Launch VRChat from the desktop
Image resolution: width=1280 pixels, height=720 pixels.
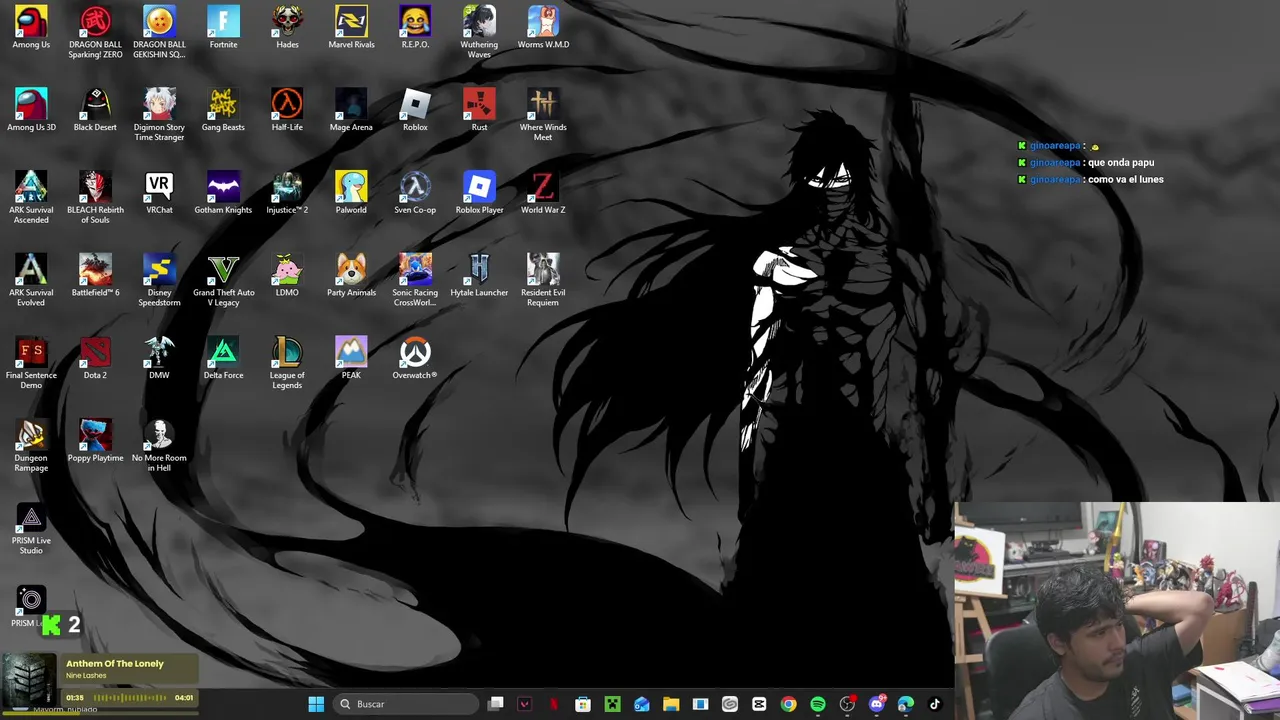pos(159,193)
